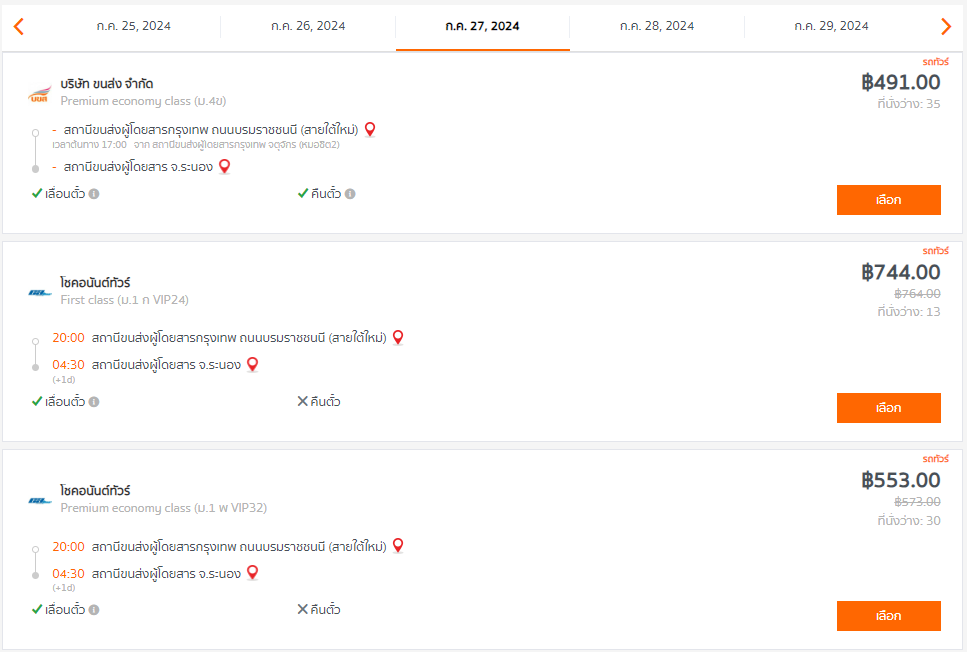Show refund info icon beside คืนตั๋ว on first trip
967x652 pixels.
(350, 194)
